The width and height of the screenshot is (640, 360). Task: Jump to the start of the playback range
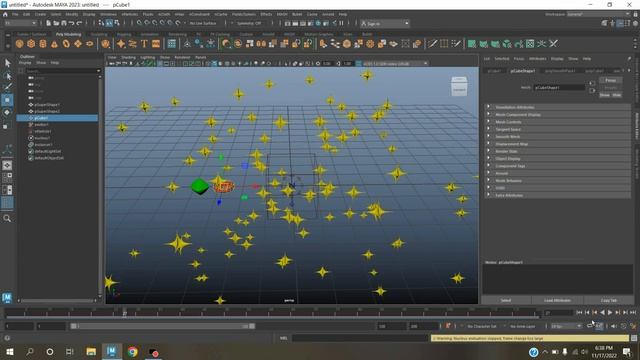pos(579,313)
